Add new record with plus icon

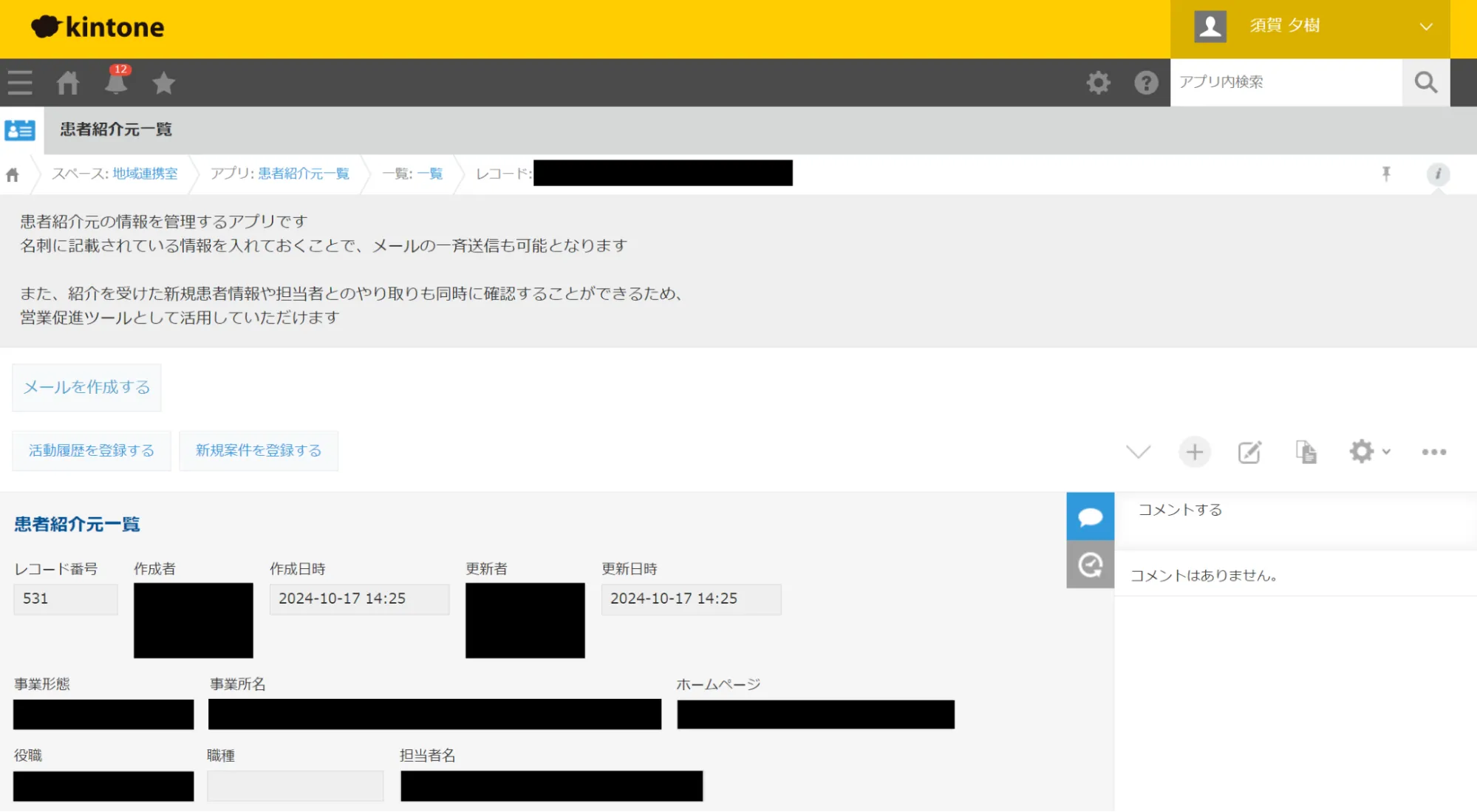[x=1194, y=452]
